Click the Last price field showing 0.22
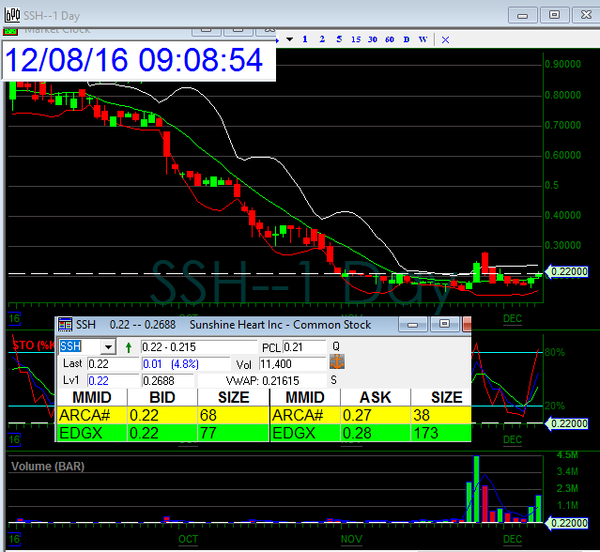 point(112,363)
